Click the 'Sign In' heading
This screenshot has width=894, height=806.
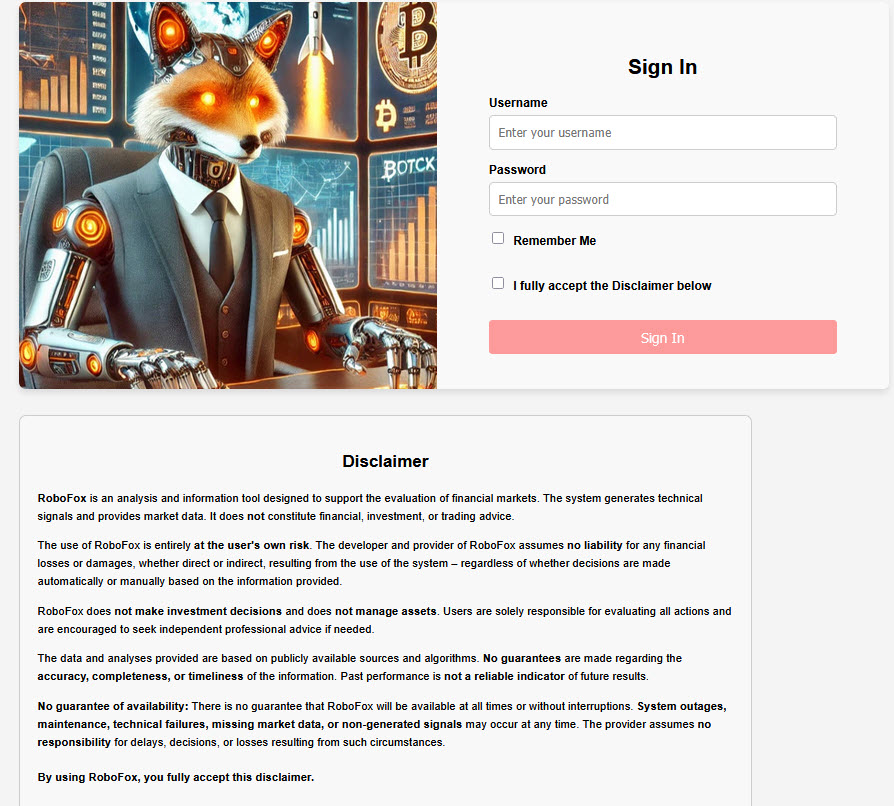(663, 67)
